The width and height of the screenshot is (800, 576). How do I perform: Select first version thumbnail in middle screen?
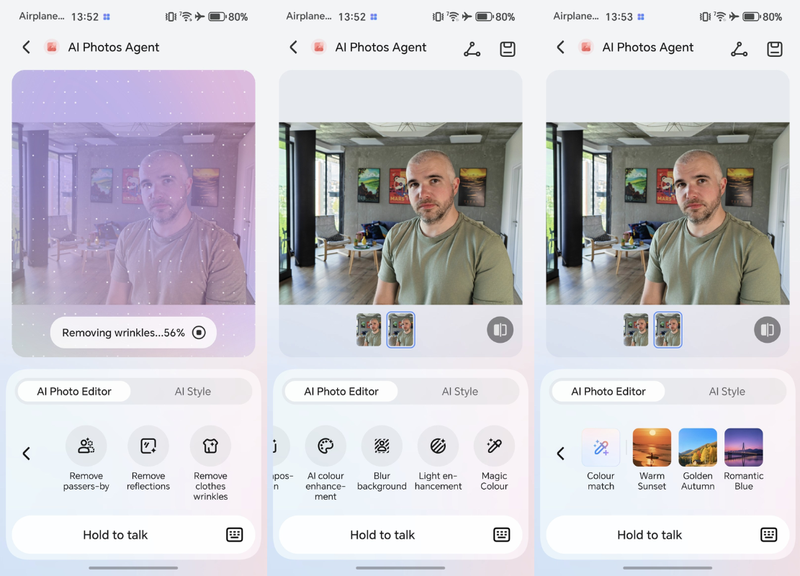[x=369, y=330]
